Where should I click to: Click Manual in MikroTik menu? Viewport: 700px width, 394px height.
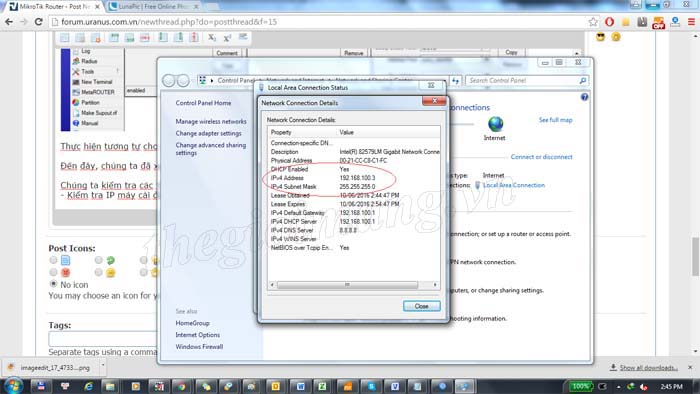89,123
